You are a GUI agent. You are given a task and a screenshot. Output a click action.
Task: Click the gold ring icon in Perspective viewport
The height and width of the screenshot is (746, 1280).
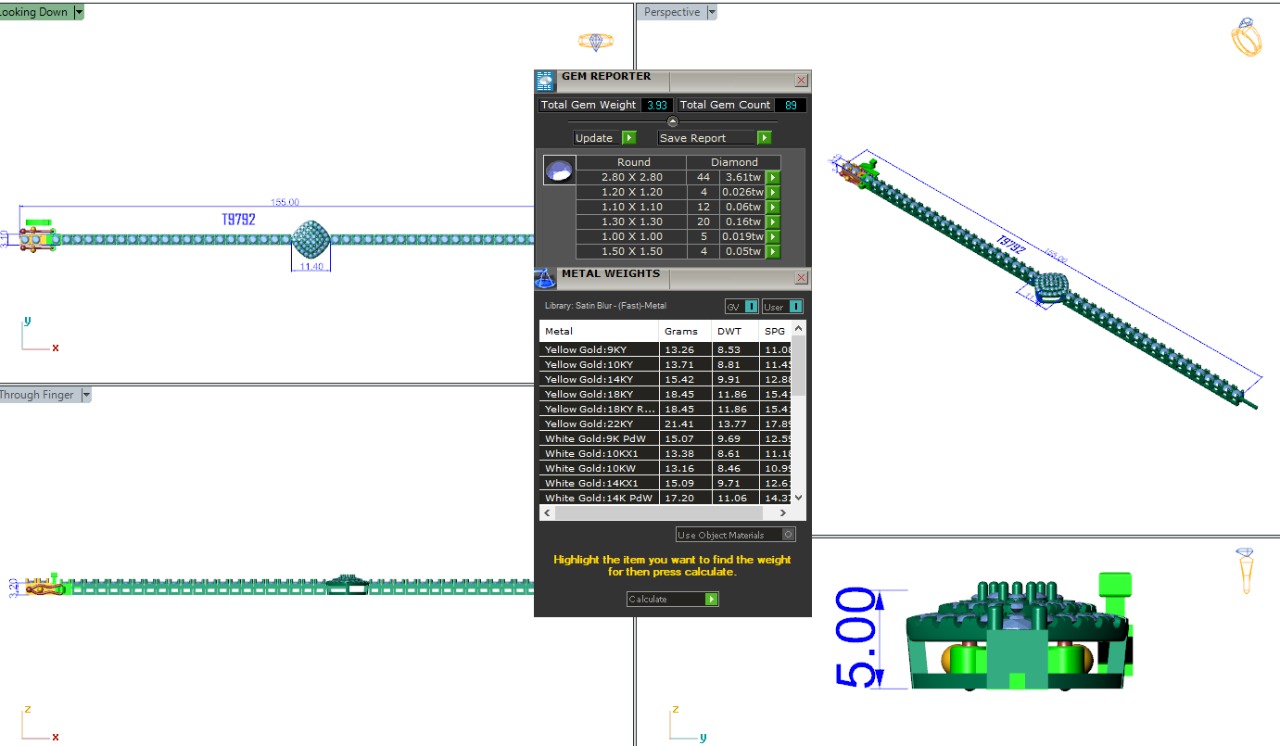1246,37
